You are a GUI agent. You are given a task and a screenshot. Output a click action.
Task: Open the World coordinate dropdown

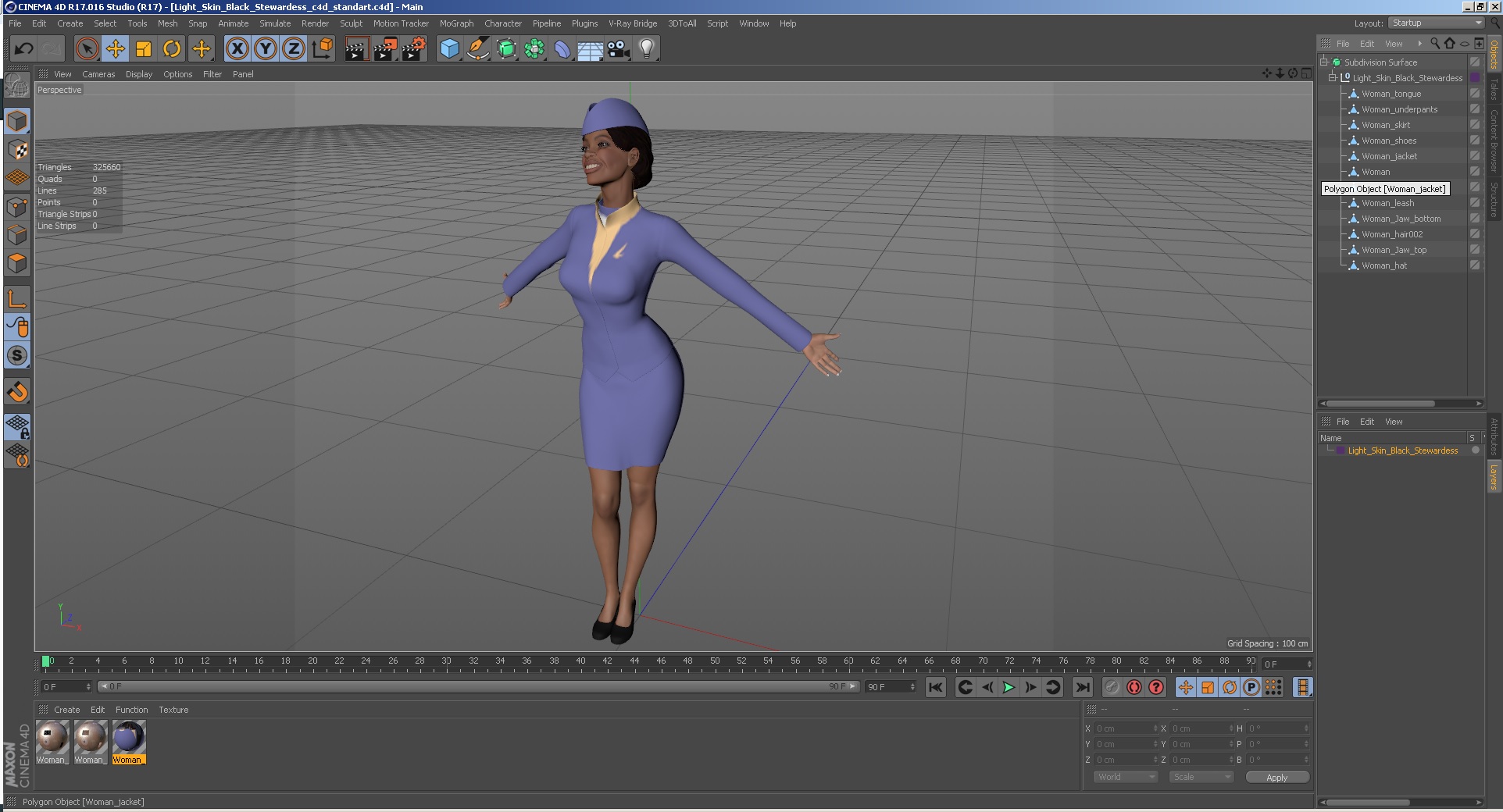pos(1126,777)
